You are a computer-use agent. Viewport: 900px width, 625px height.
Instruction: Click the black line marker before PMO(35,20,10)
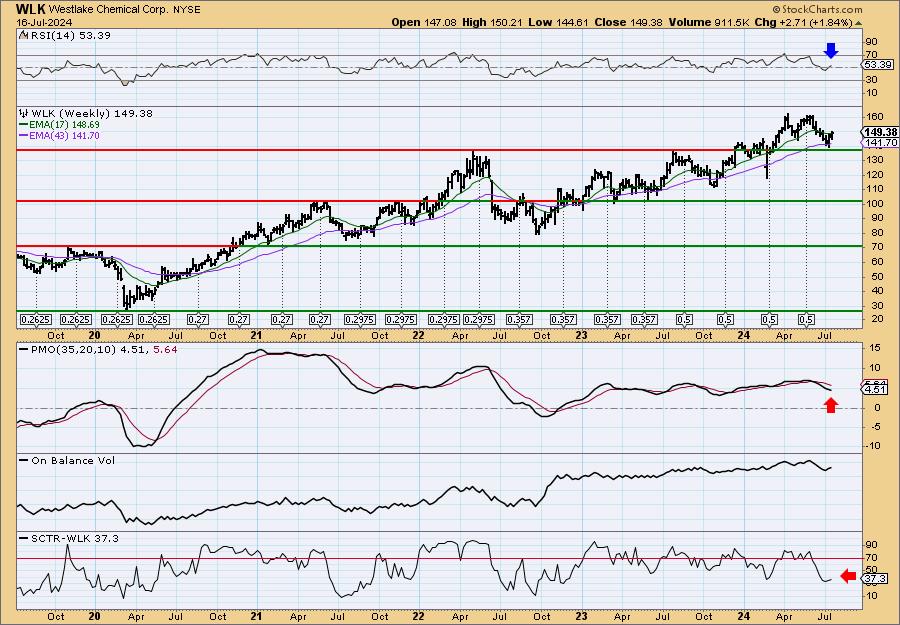point(23,349)
